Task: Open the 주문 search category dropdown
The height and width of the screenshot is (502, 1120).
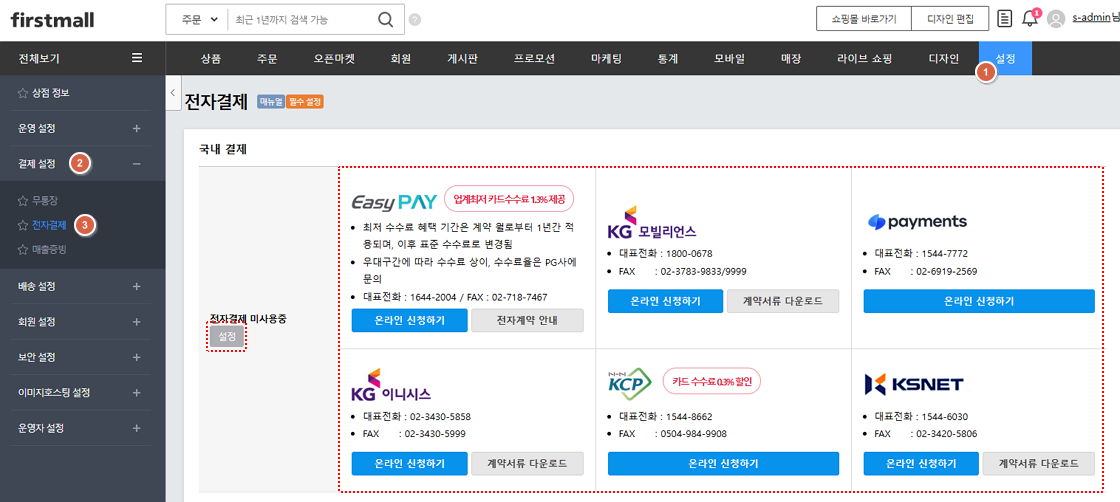Action: tap(198, 20)
